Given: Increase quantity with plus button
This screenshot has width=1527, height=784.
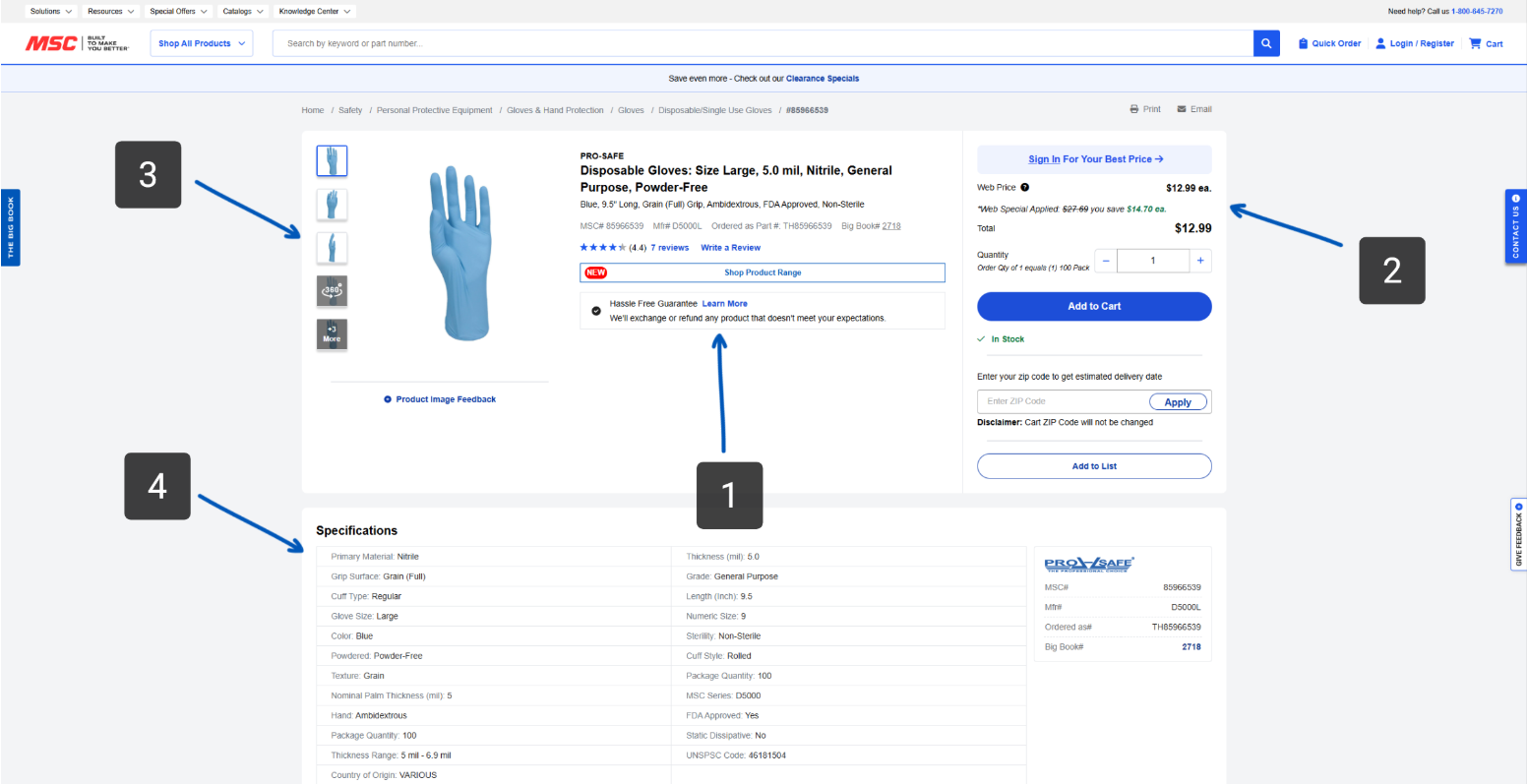Looking at the screenshot, I should point(1200,261).
